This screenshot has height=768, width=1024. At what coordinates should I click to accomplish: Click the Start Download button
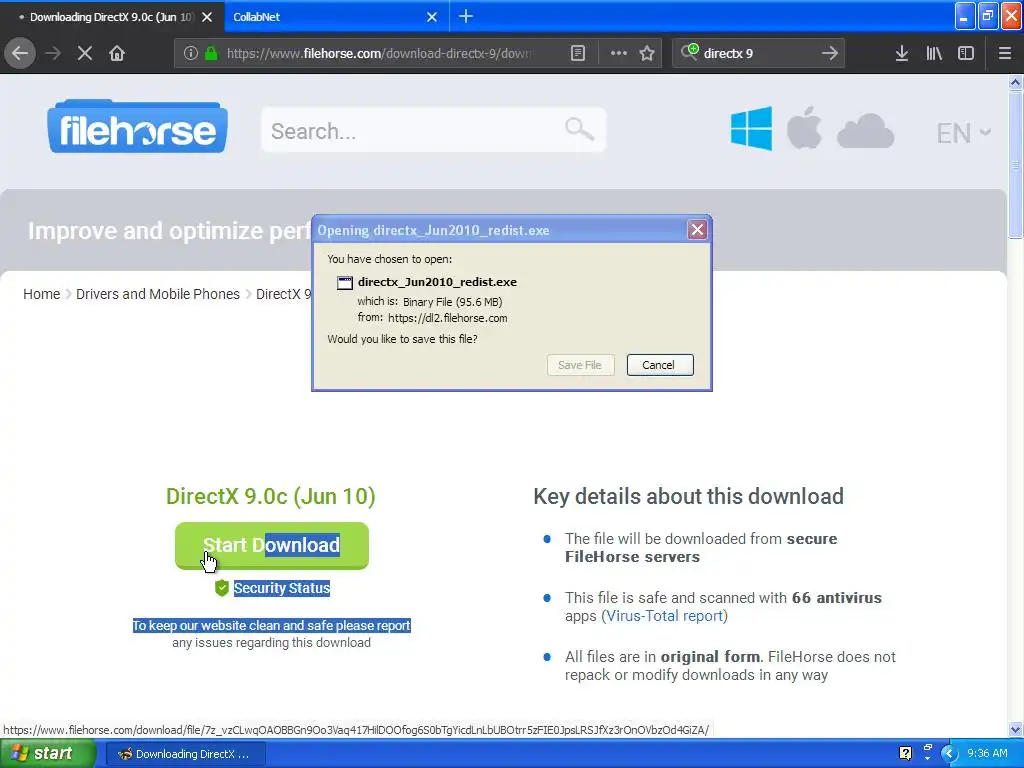(x=272, y=545)
